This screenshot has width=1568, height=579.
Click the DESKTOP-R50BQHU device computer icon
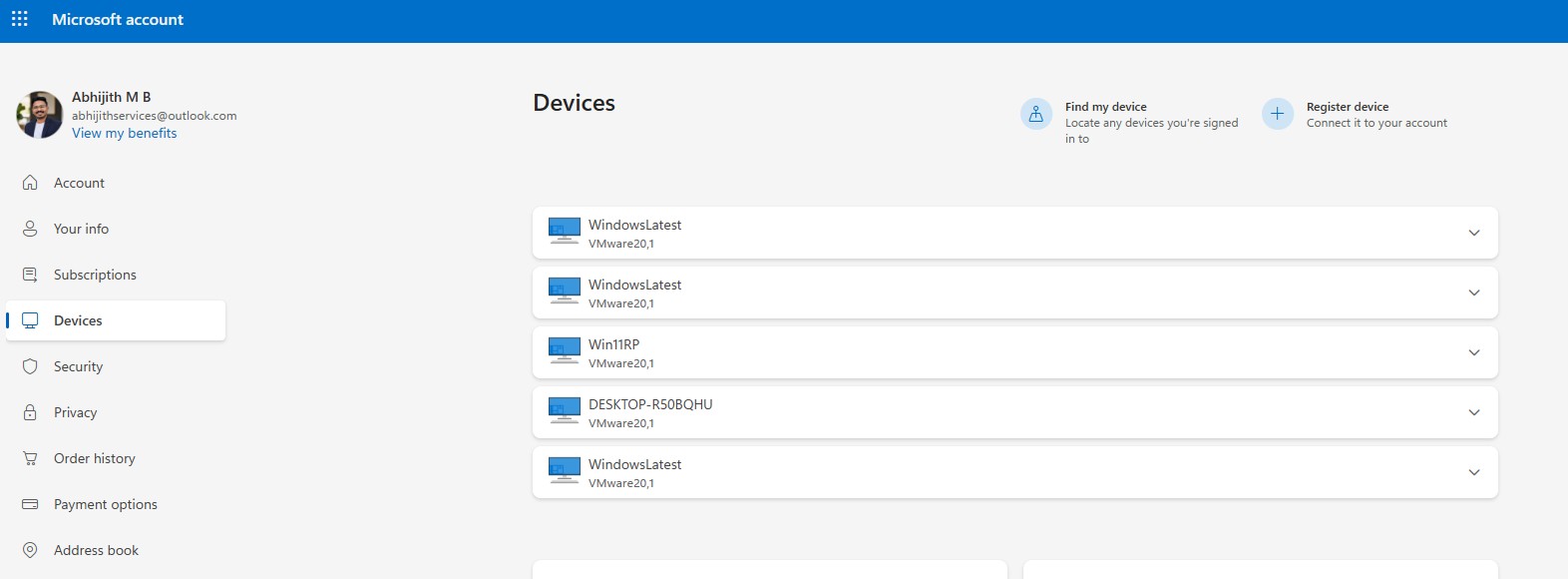pos(565,411)
